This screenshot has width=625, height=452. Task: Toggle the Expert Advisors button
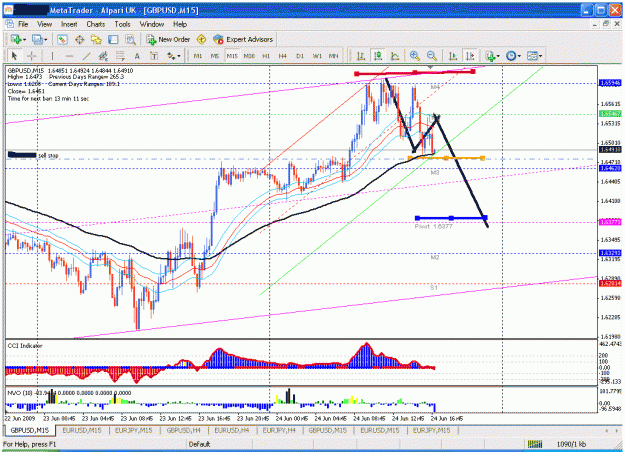click(x=243, y=39)
